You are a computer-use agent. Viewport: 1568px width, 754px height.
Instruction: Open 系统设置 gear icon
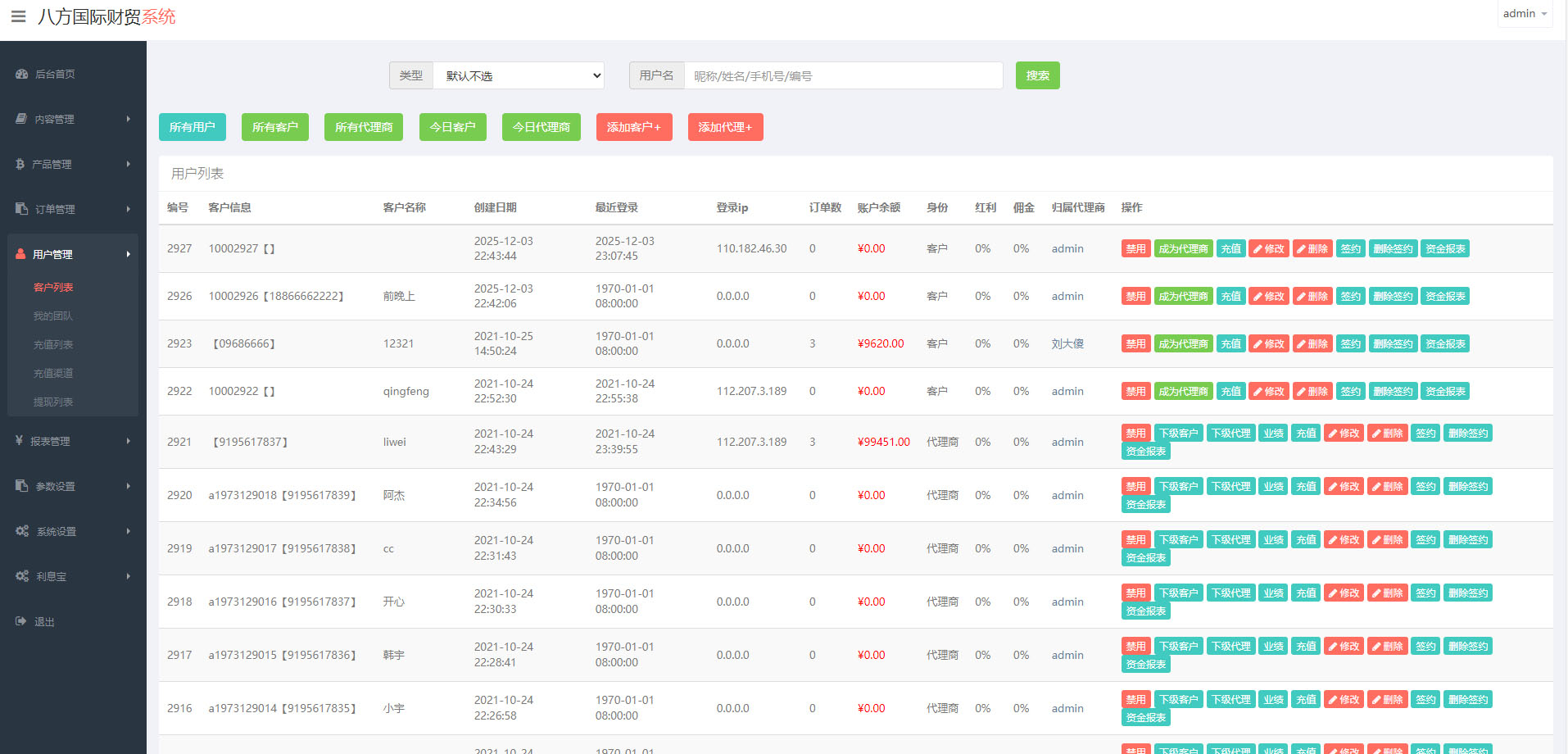point(24,530)
